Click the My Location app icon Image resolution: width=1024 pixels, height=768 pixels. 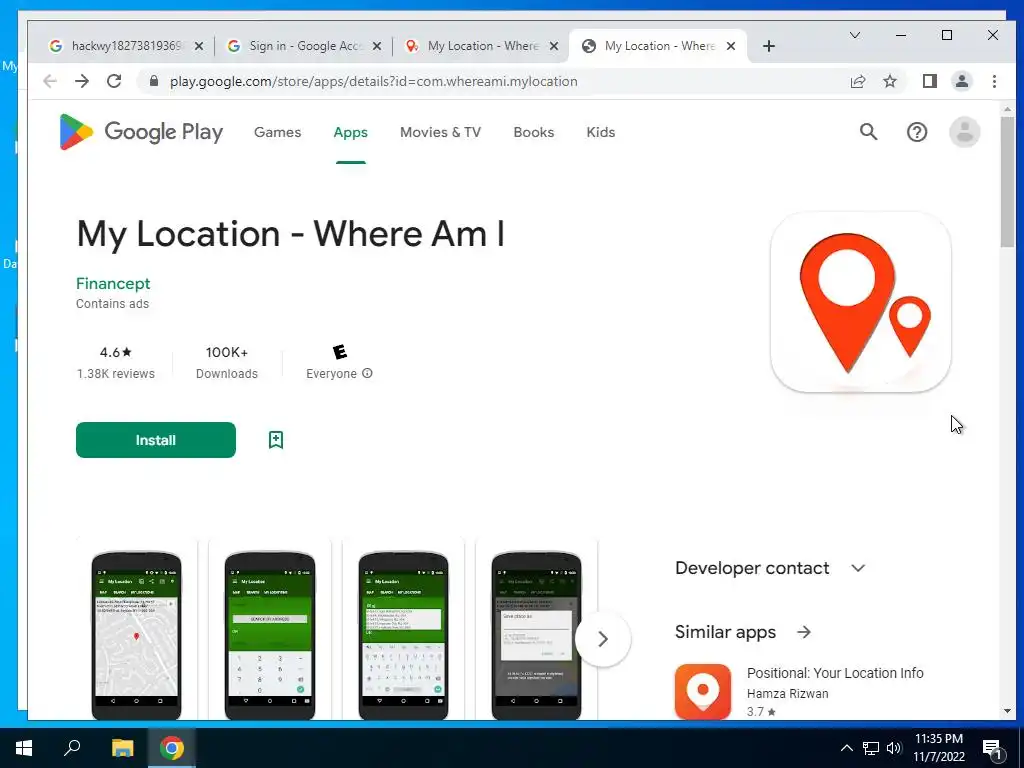[x=860, y=302]
